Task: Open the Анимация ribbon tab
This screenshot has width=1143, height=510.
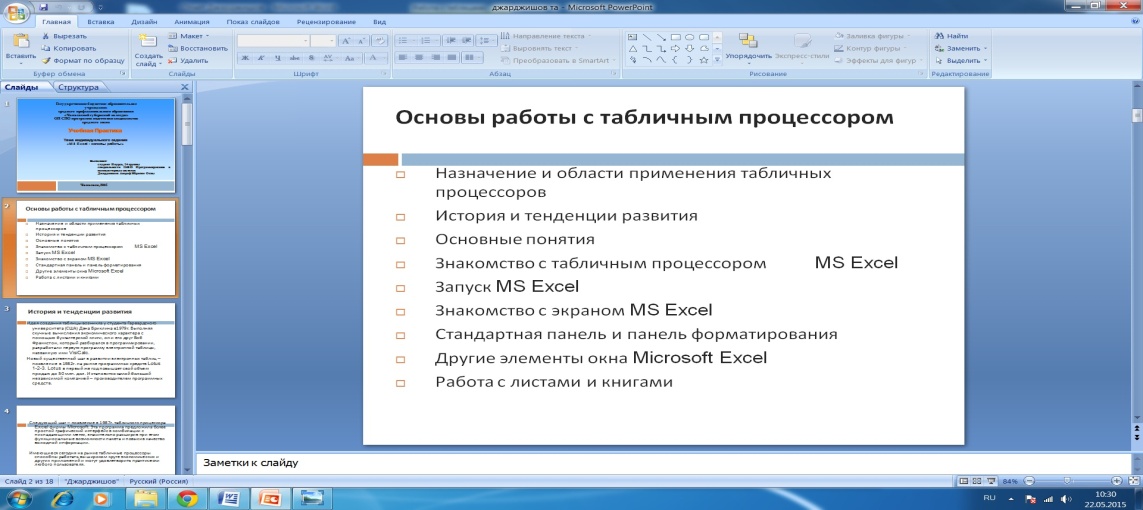Action: 192,22
